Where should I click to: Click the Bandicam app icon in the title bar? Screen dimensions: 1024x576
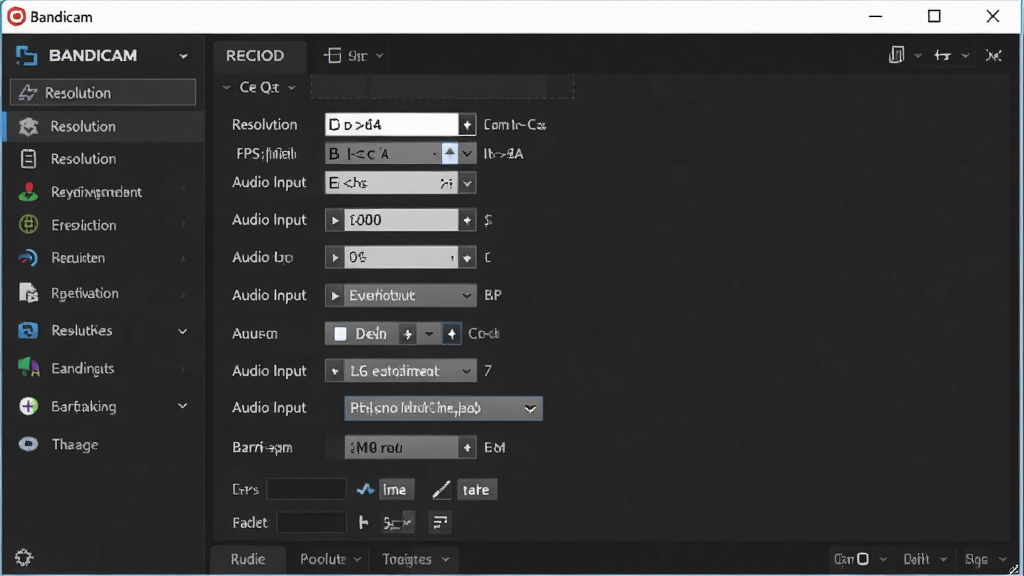click(16, 16)
